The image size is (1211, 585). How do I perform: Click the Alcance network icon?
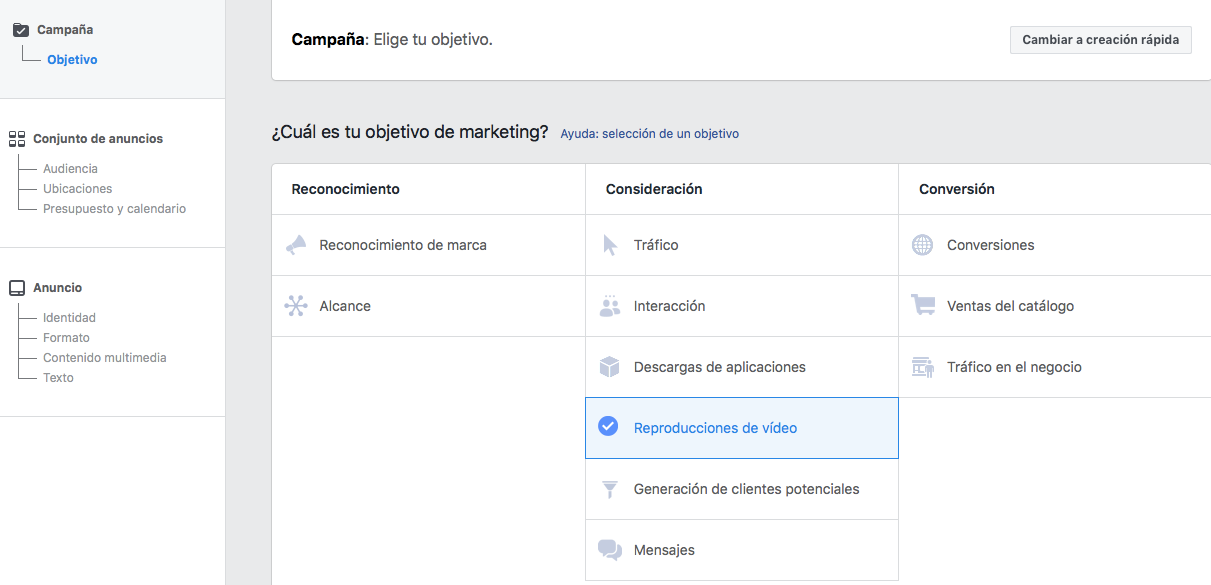click(296, 306)
